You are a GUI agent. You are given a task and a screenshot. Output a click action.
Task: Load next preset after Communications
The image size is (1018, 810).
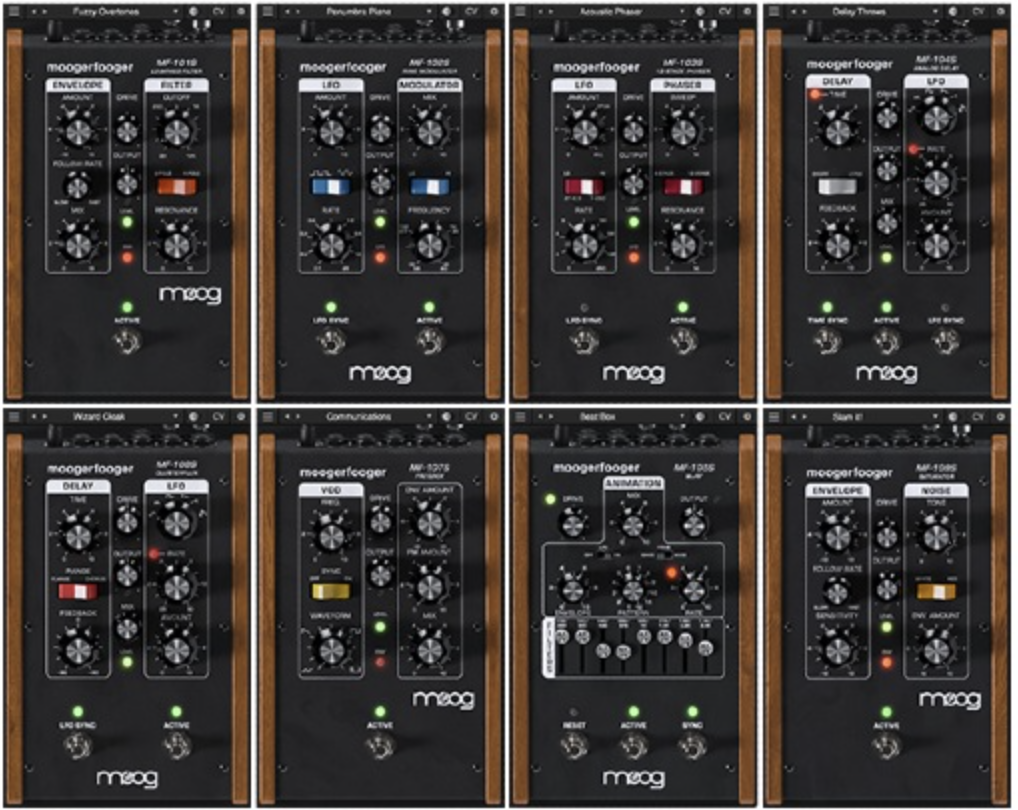tap(297, 416)
